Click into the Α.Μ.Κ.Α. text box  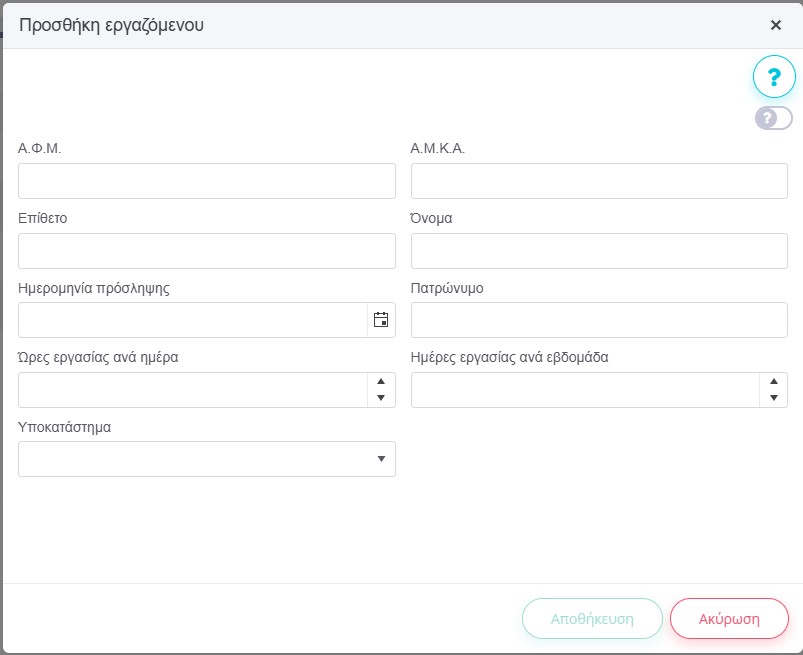(599, 181)
